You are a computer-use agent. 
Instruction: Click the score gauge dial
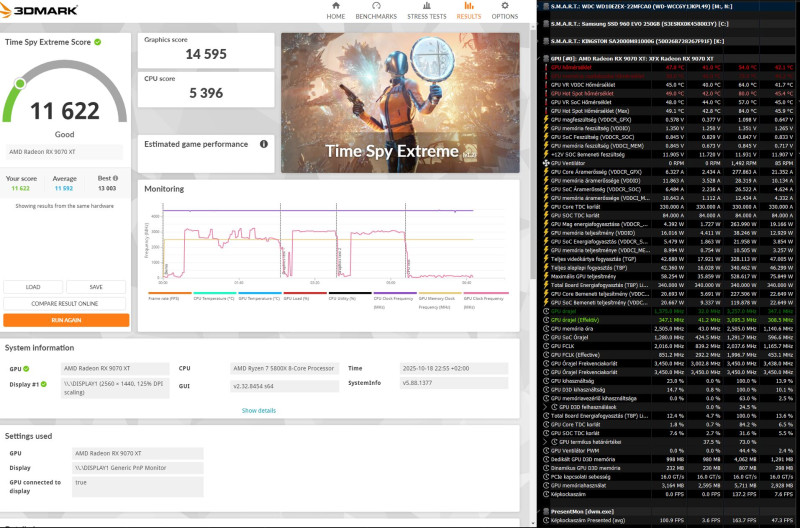coord(65,92)
